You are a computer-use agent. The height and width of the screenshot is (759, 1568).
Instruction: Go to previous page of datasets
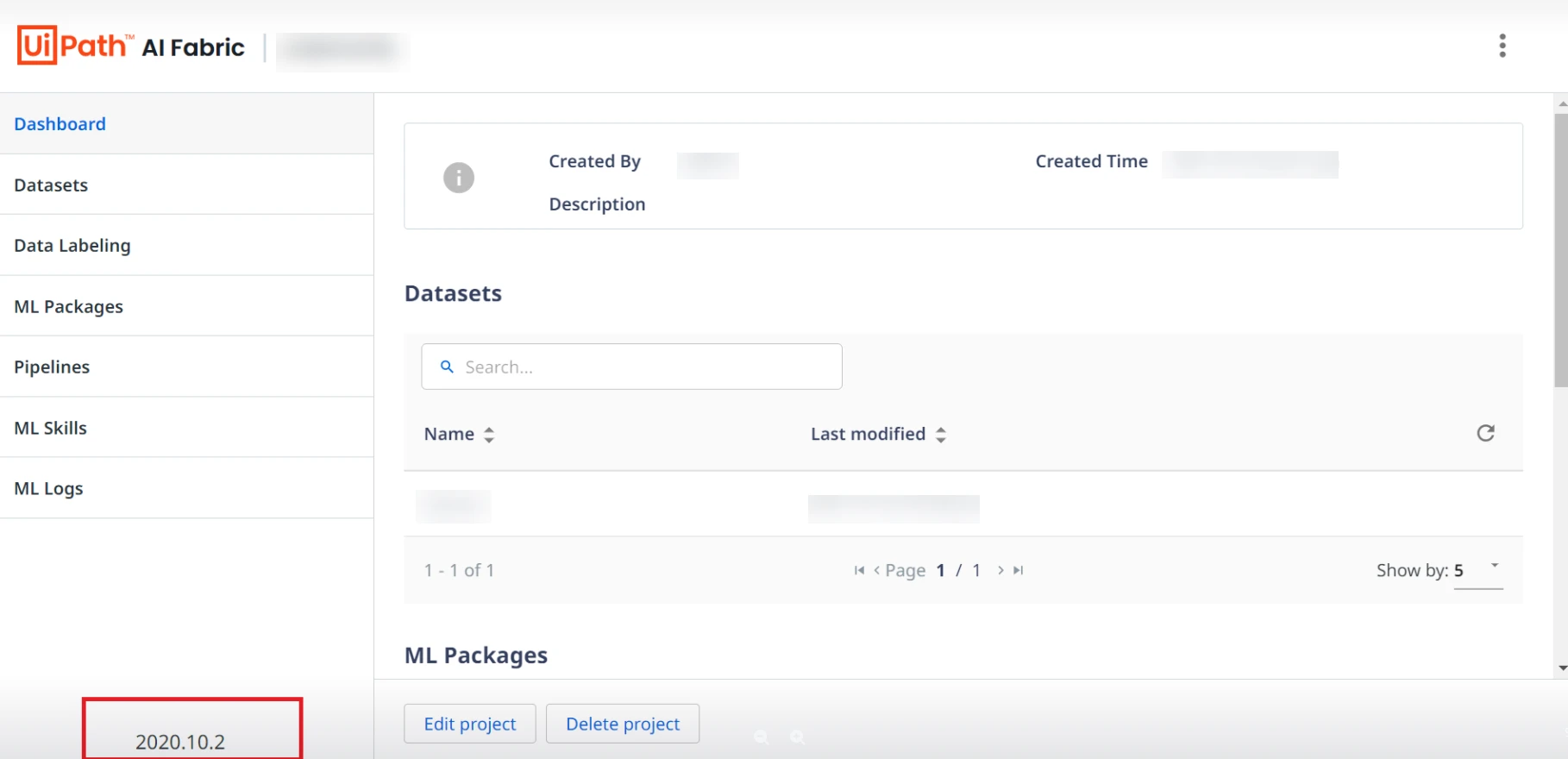click(876, 570)
